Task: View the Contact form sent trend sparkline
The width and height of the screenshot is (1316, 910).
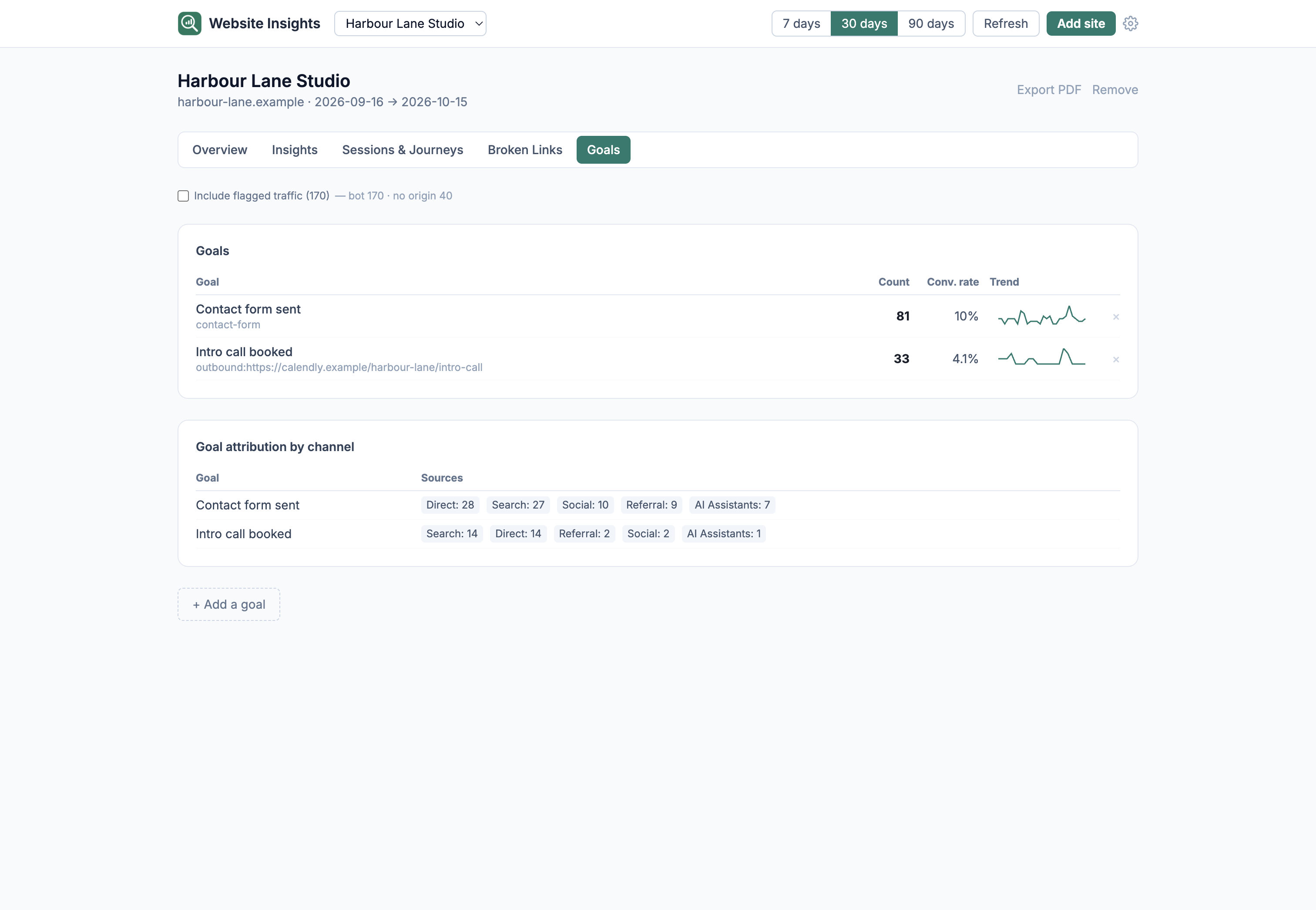Action: coord(1041,316)
